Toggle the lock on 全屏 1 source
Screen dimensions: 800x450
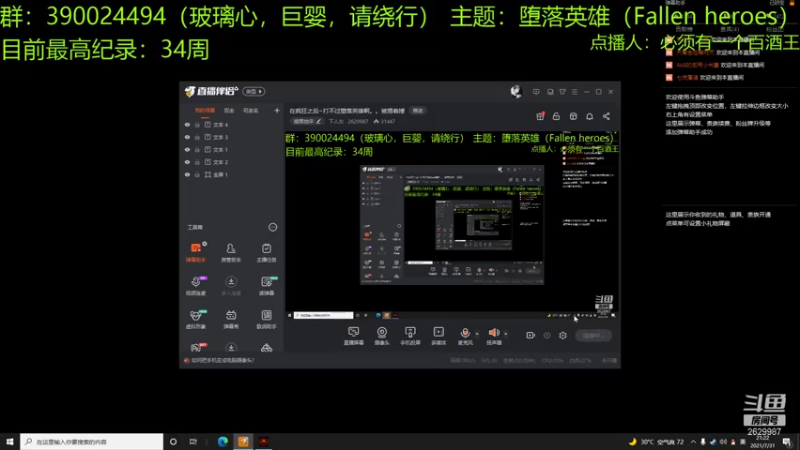[x=197, y=174]
